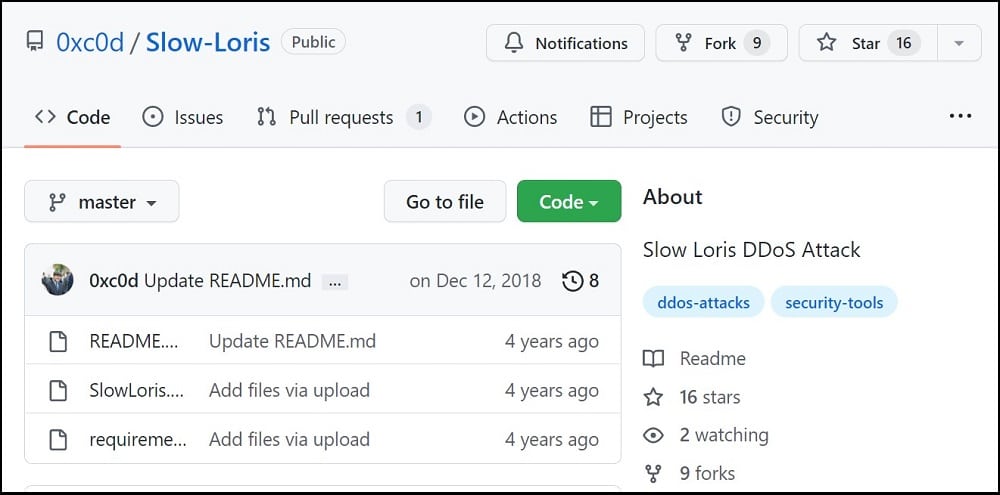Click the file icon beside README

pos(59,342)
